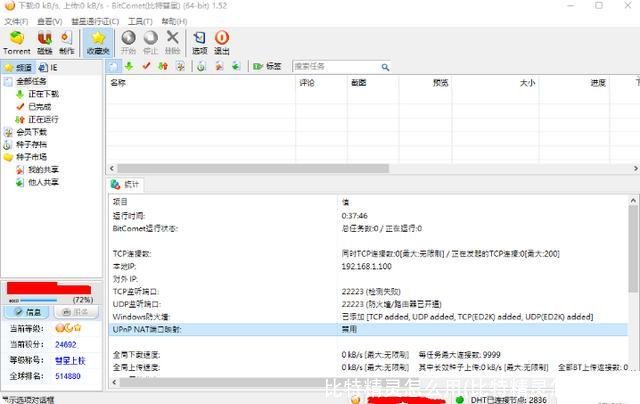
Task: Click the statistics vertical scrollbar thumb
Action: click(633, 249)
